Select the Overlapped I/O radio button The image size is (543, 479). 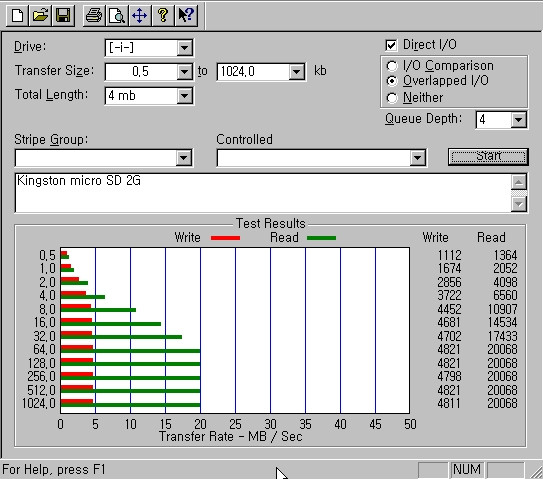pyautogui.click(x=392, y=81)
